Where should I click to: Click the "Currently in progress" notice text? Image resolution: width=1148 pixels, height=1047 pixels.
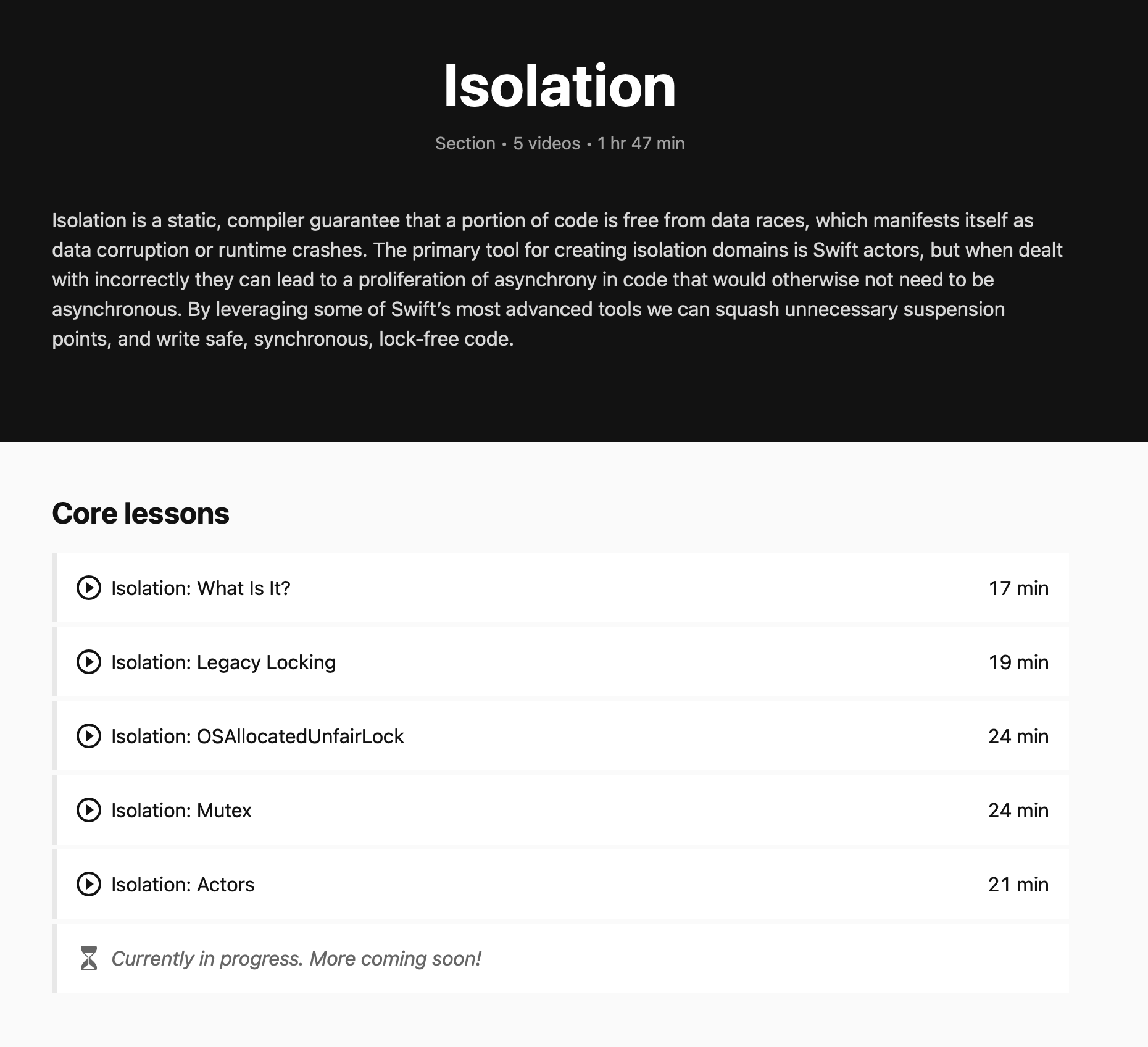tap(296, 959)
